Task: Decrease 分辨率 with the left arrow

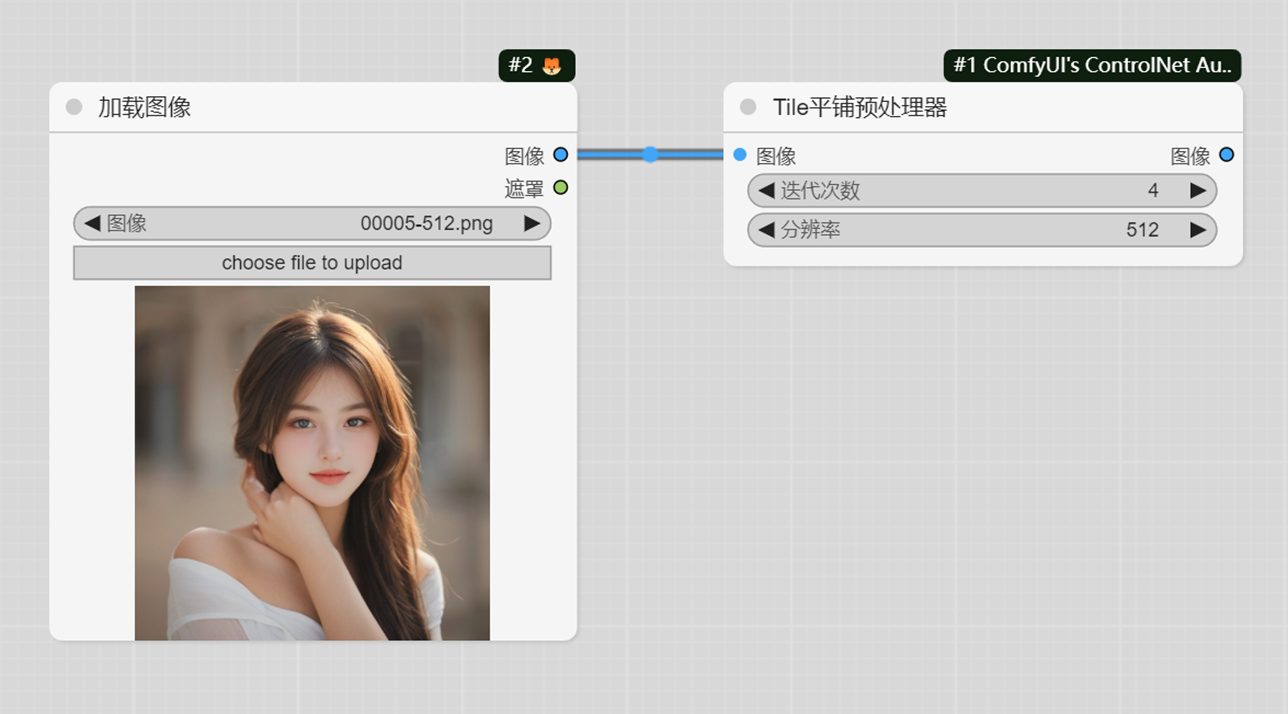Action: [764, 230]
